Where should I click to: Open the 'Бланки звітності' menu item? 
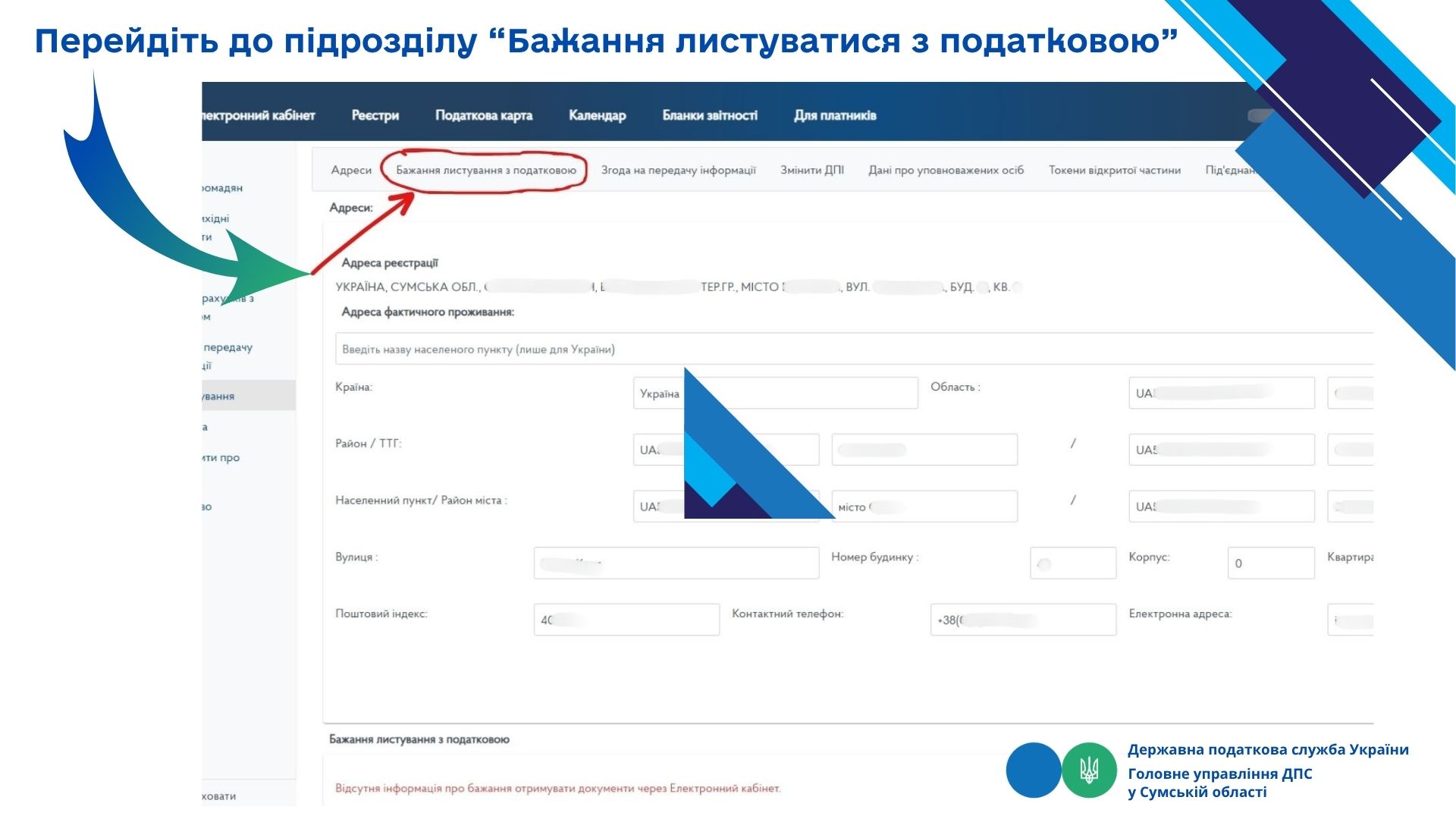709,115
